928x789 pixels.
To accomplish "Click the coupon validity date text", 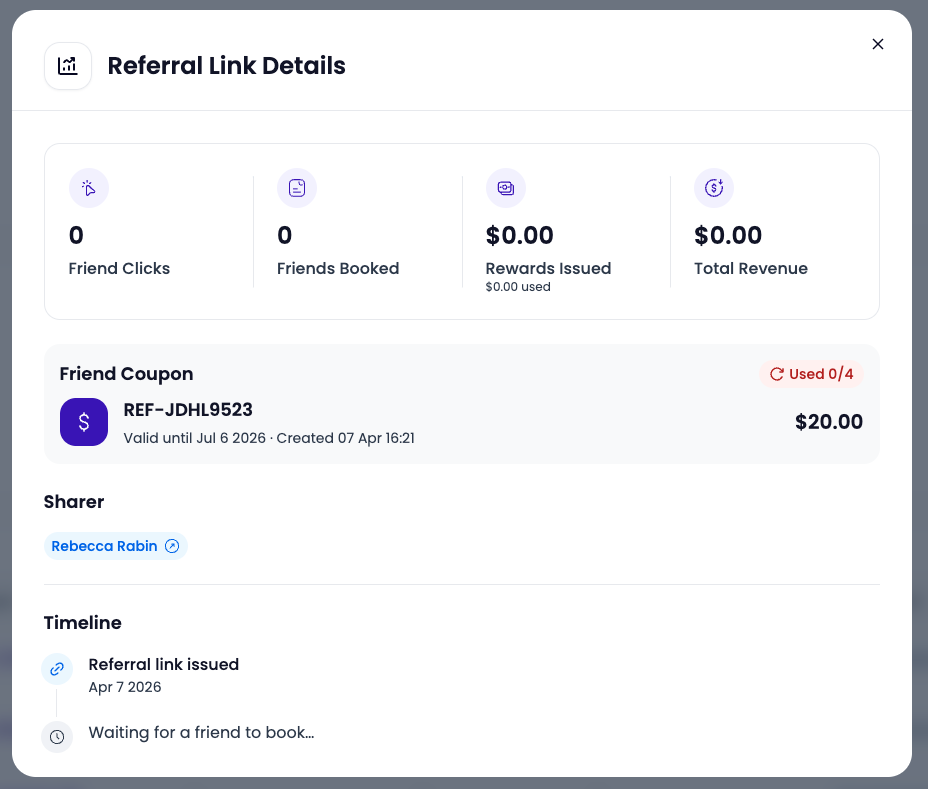I will tap(194, 438).
